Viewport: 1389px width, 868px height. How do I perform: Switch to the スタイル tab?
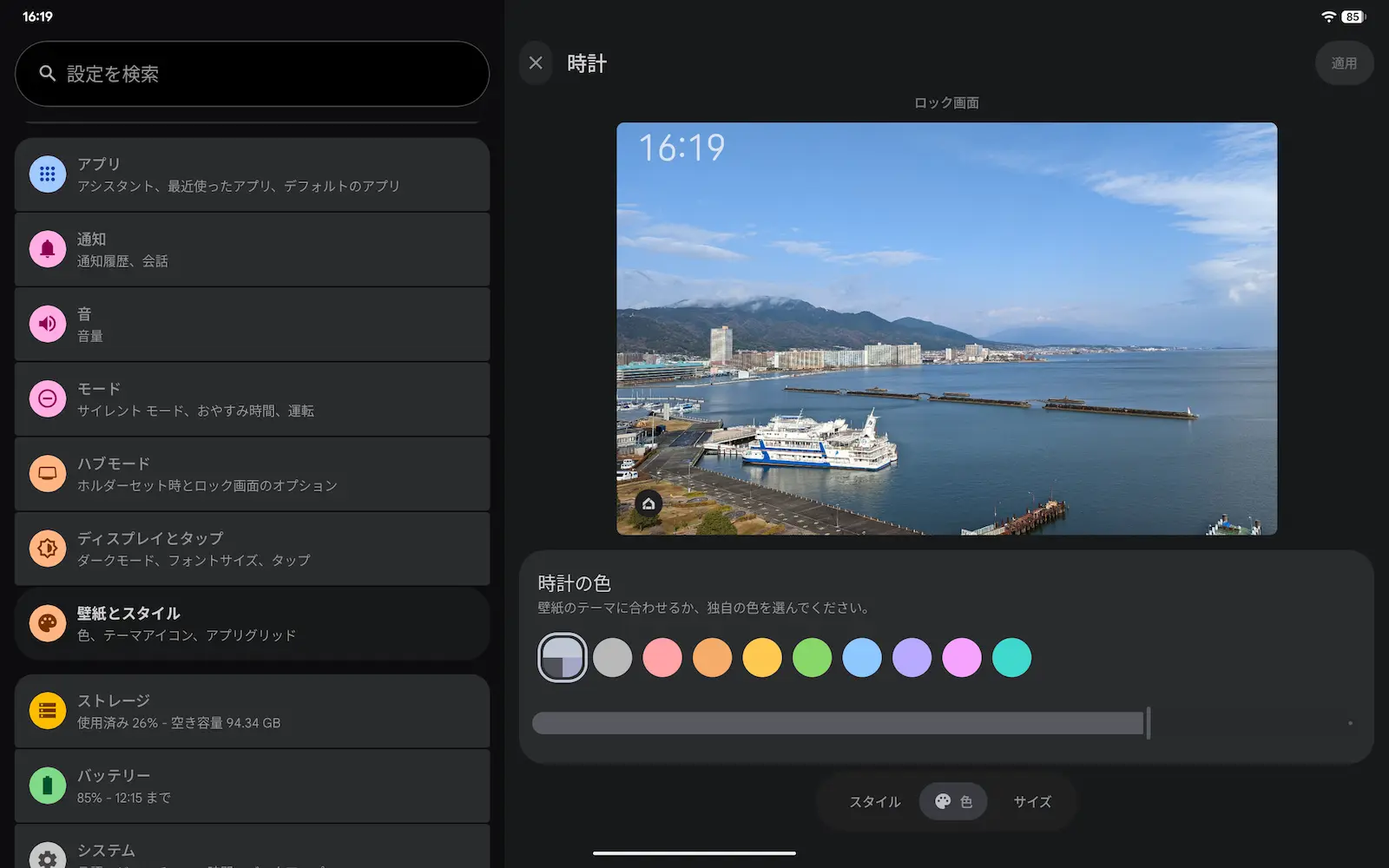(x=874, y=802)
